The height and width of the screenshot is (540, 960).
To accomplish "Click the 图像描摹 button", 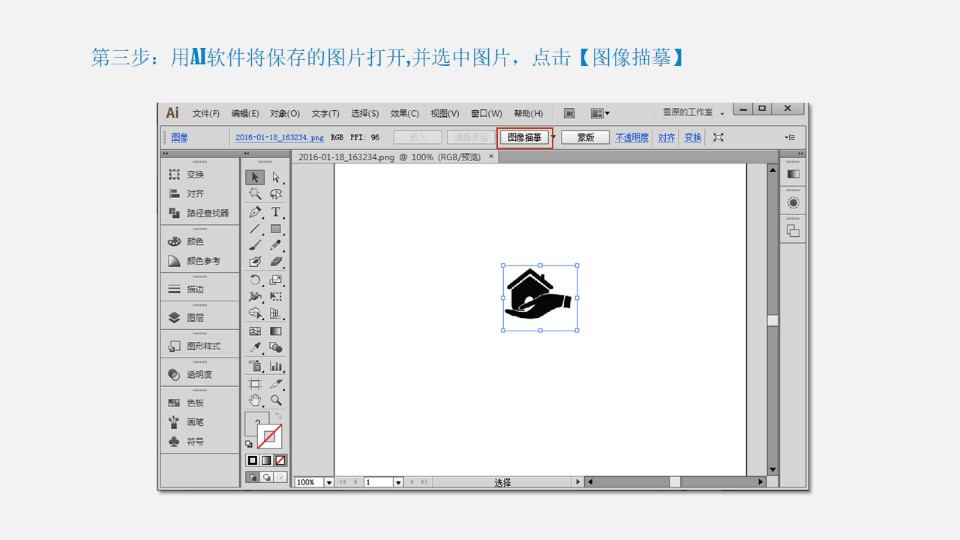I will click(x=525, y=137).
